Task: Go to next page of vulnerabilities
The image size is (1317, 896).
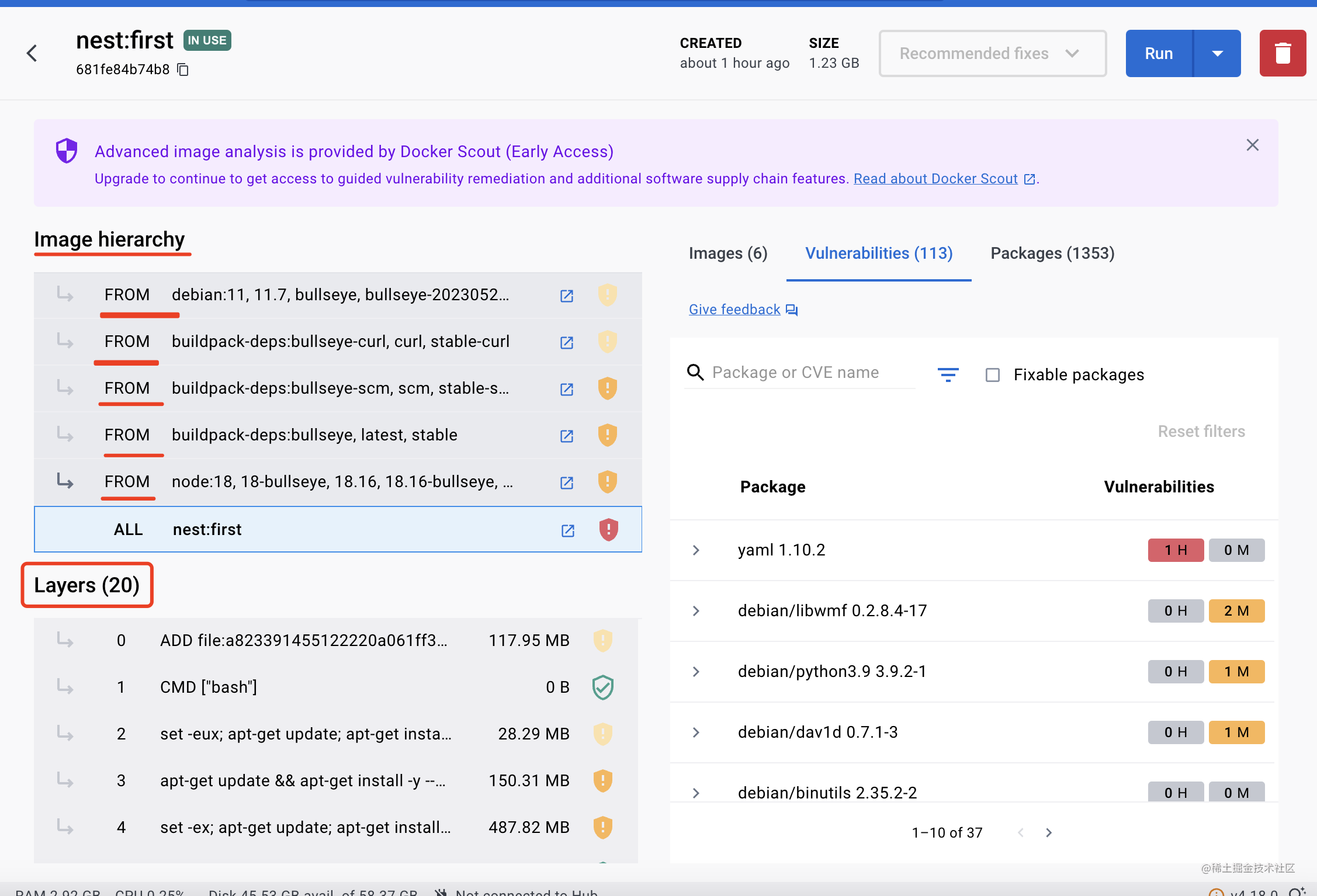Action: 1048,833
